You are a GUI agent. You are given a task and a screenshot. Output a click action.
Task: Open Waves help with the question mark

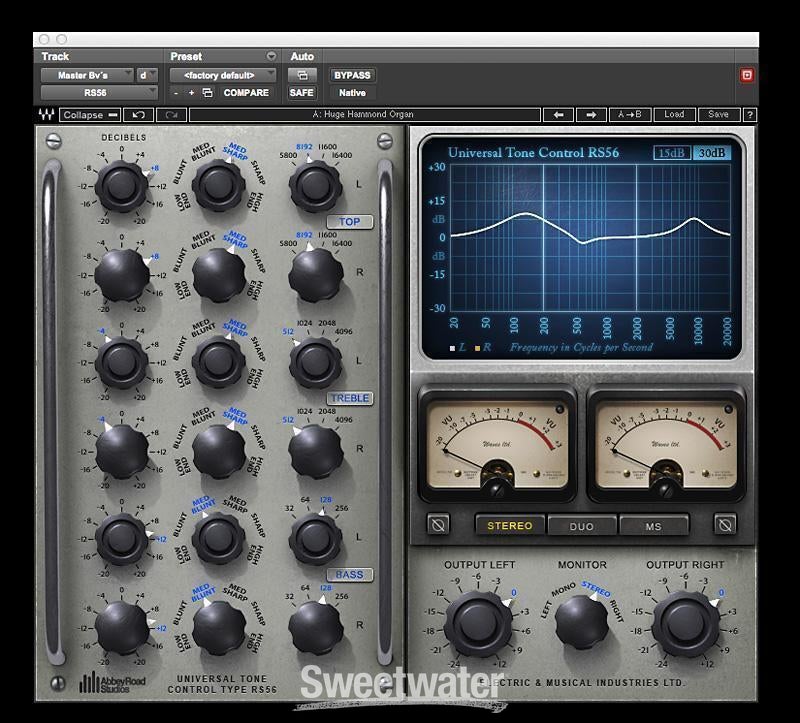pyautogui.click(x=749, y=115)
